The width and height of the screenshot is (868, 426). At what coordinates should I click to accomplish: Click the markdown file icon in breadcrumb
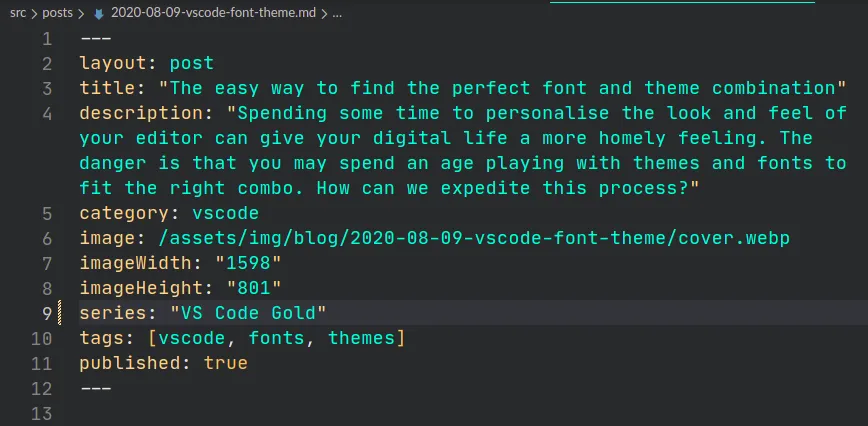[x=99, y=14]
